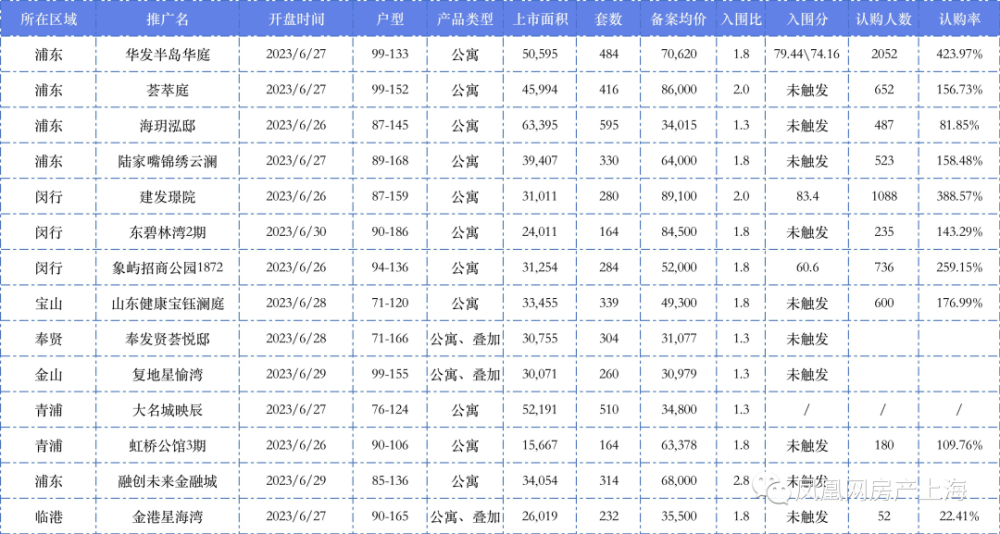Screen dimensions: 1000x534
Task: Click the 86,000 average price cell
Action: tap(678, 90)
